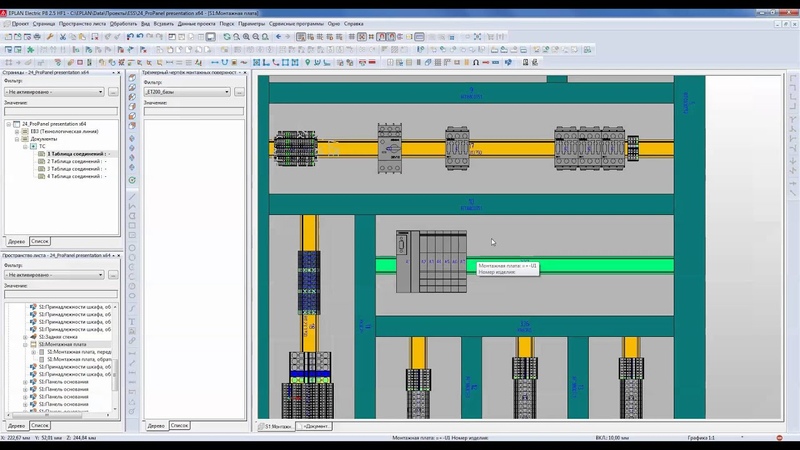
Task: Open the Справка menu
Action: coord(354,23)
